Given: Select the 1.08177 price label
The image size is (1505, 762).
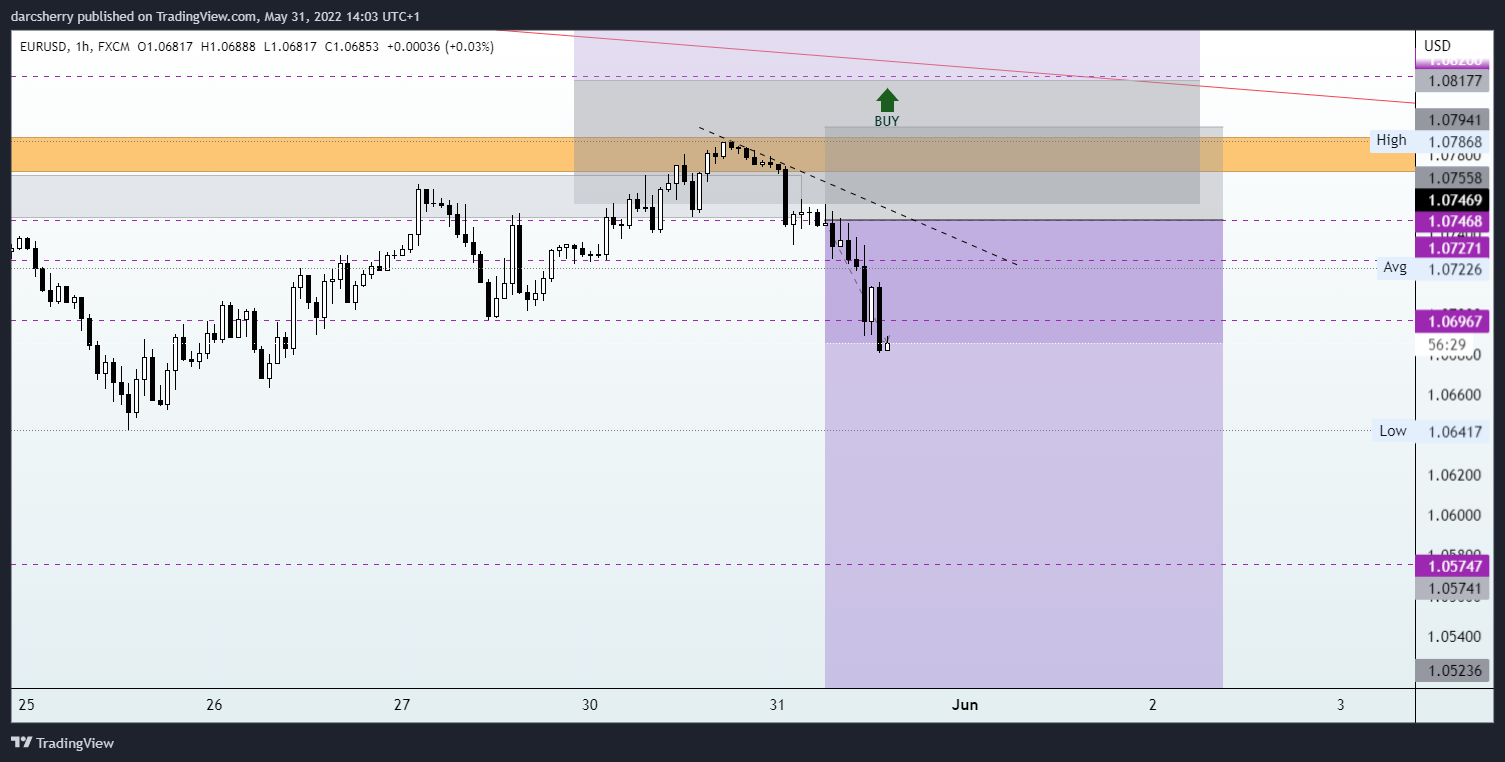Looking at the screenshot, I should click(x=1455, y=79).
